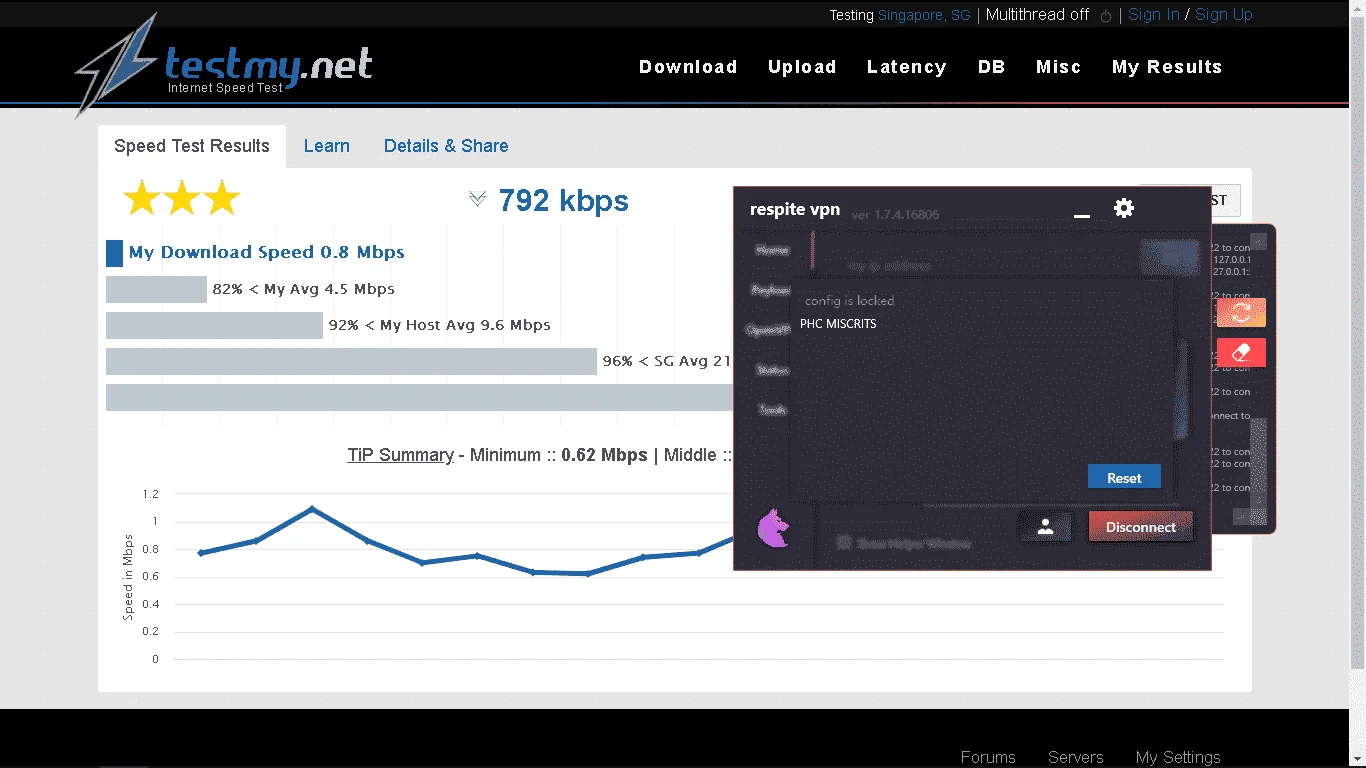Image resolution: width=1366 pixels, height=768 pixels.
Task: Open the Download menu
Action: [688, 67]
